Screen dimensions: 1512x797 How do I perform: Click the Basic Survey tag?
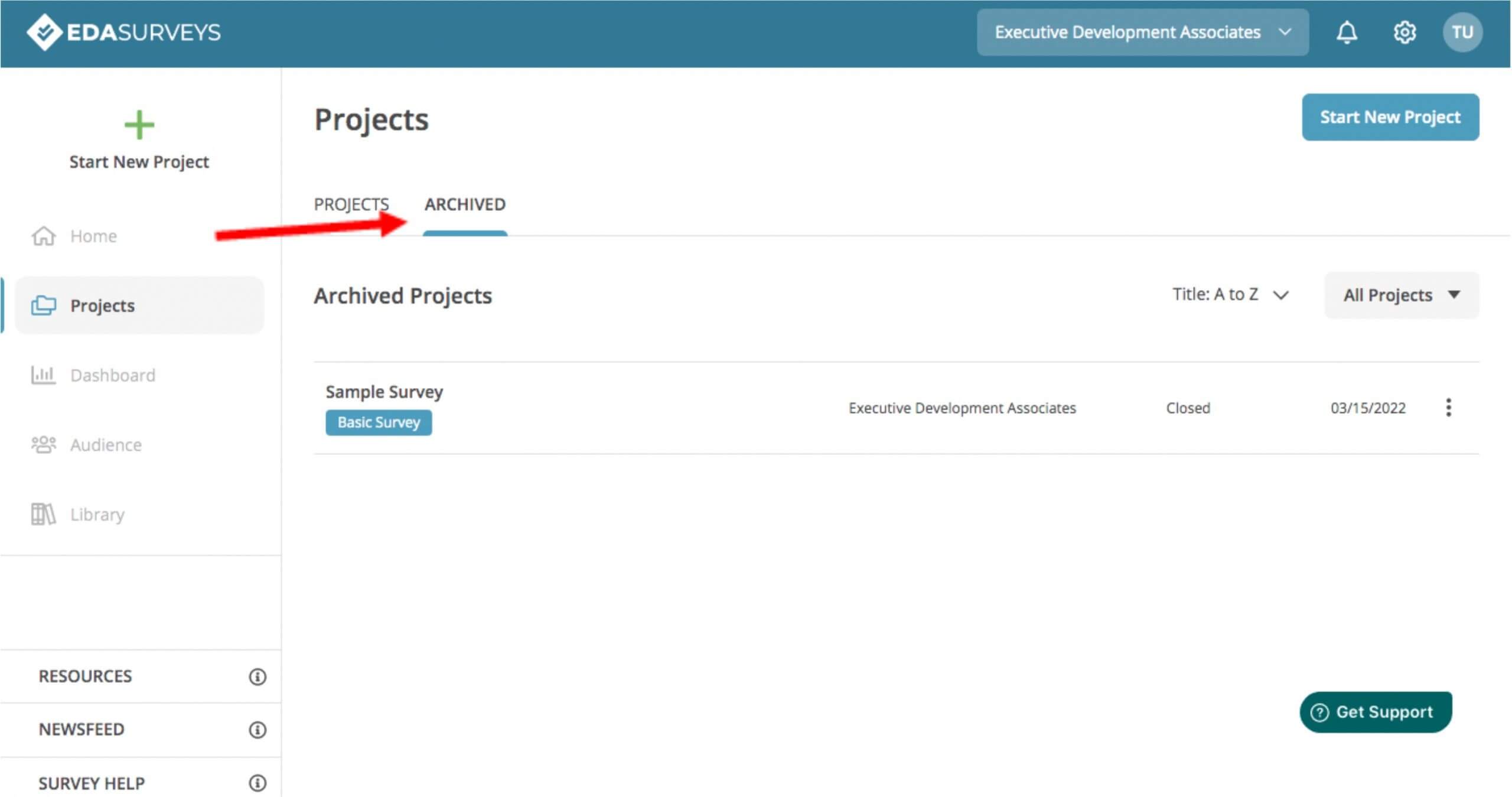(379, 422)
